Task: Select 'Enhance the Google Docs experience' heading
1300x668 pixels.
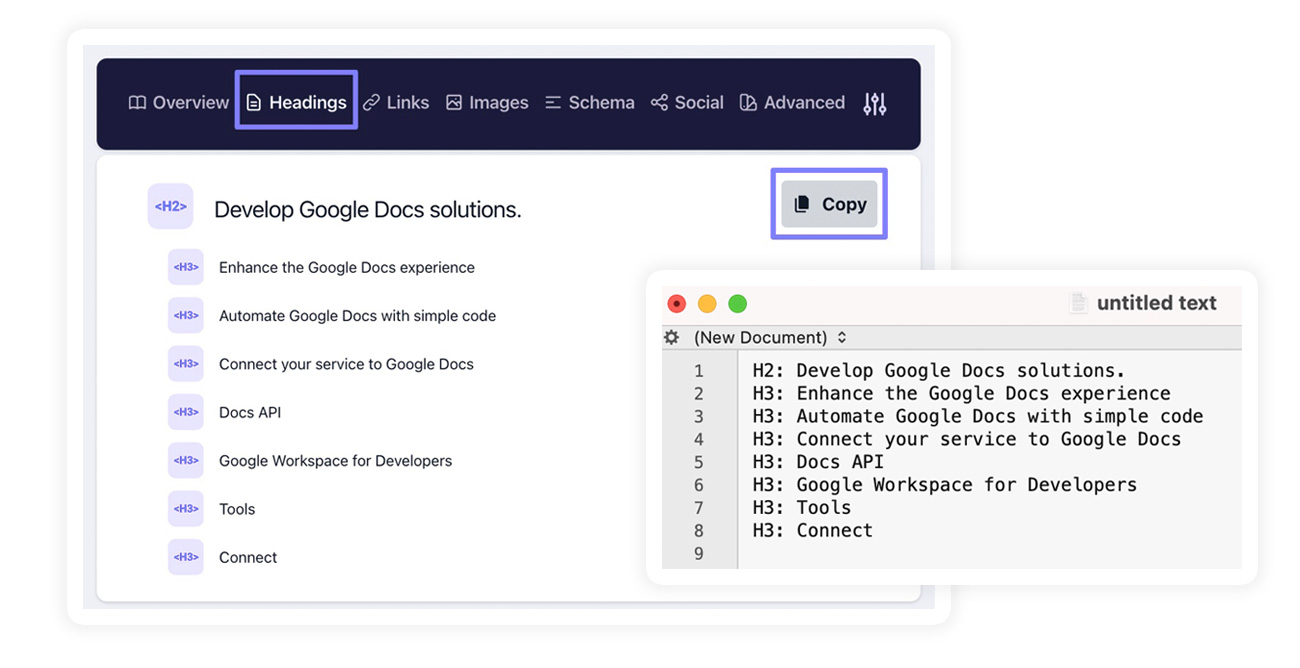Action: pyautogui.click(x=347, y=267)
